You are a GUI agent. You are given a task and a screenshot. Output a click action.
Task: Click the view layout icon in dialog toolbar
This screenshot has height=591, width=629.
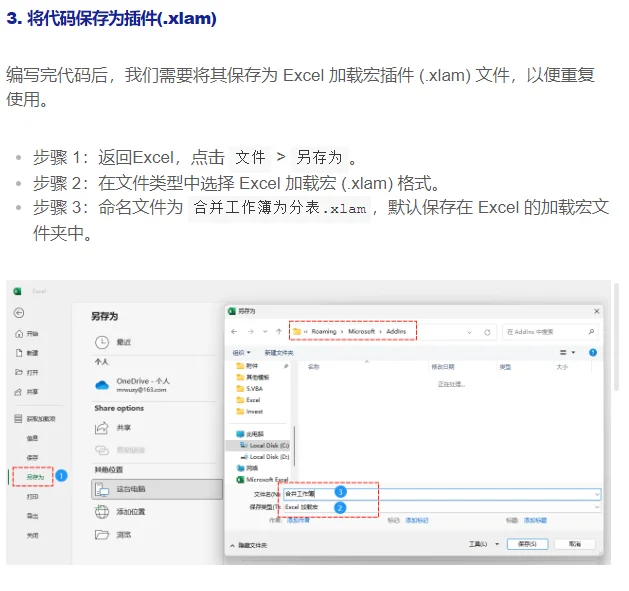(x=563, y=352)
